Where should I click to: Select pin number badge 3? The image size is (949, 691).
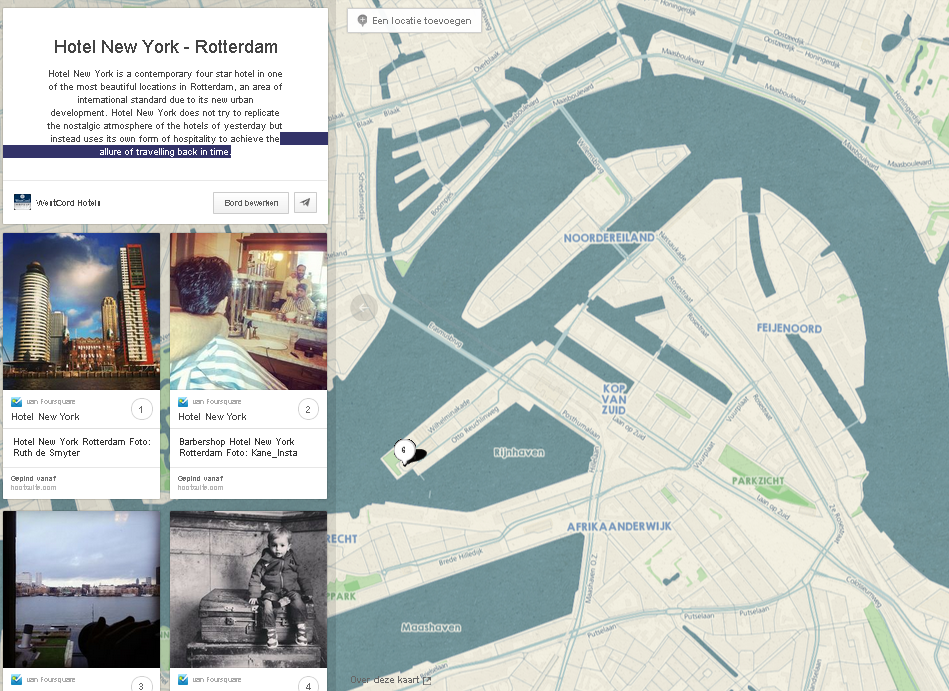pyautogui.click(x=141, y=686)
